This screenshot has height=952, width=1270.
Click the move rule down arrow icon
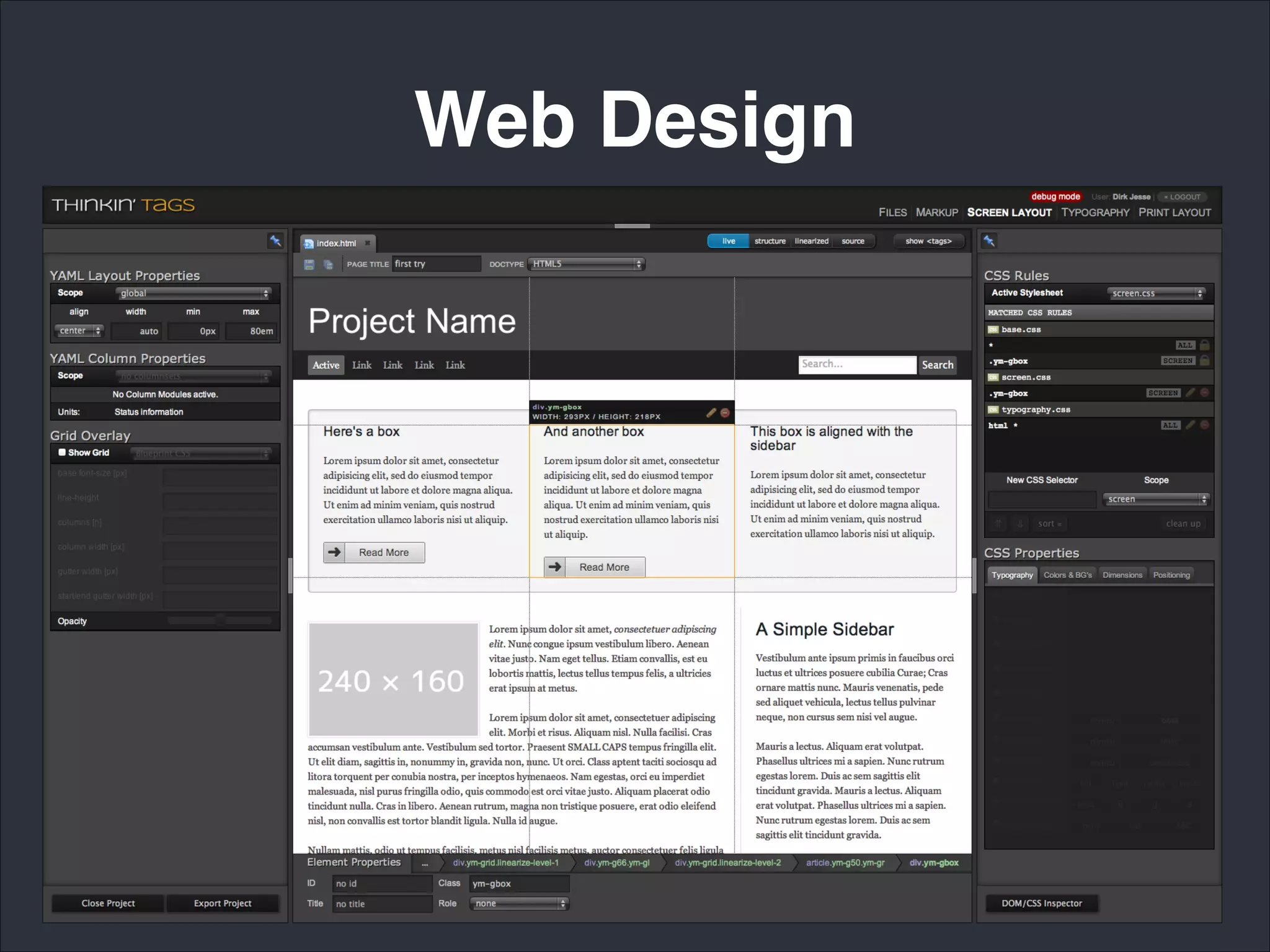coord(1019,524)
